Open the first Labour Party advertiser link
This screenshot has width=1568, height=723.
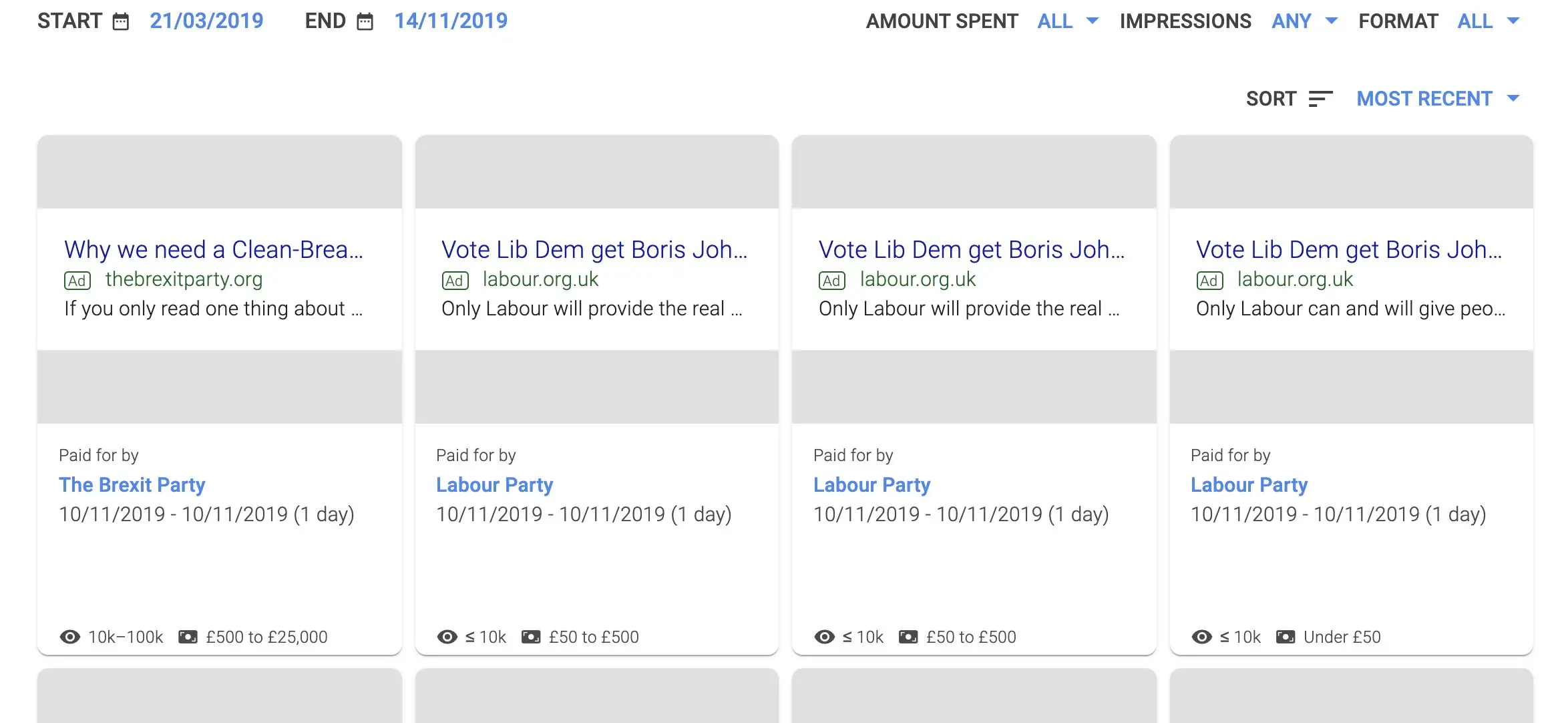(494, 484)
